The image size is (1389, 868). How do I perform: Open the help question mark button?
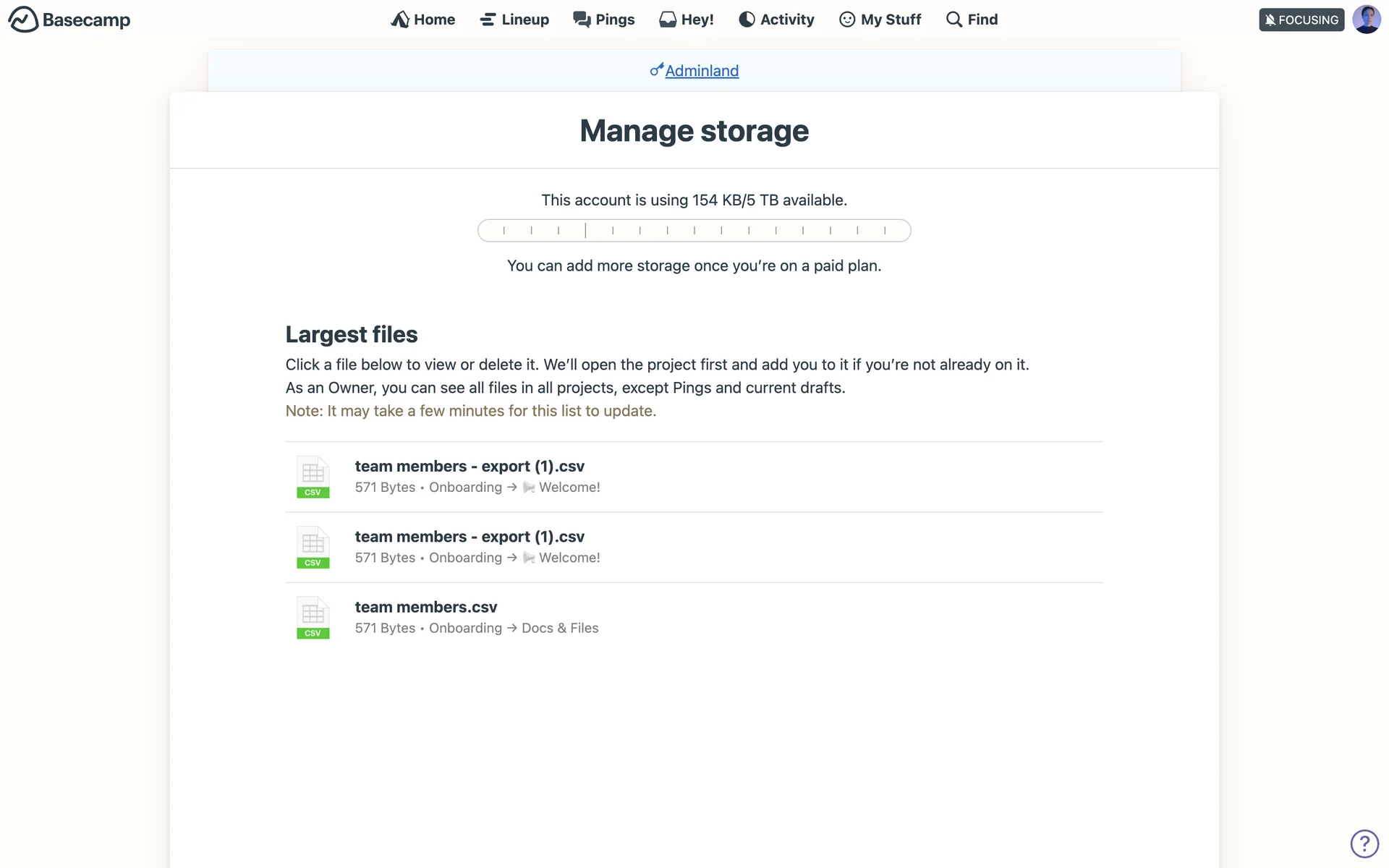tap(1364, 843)
